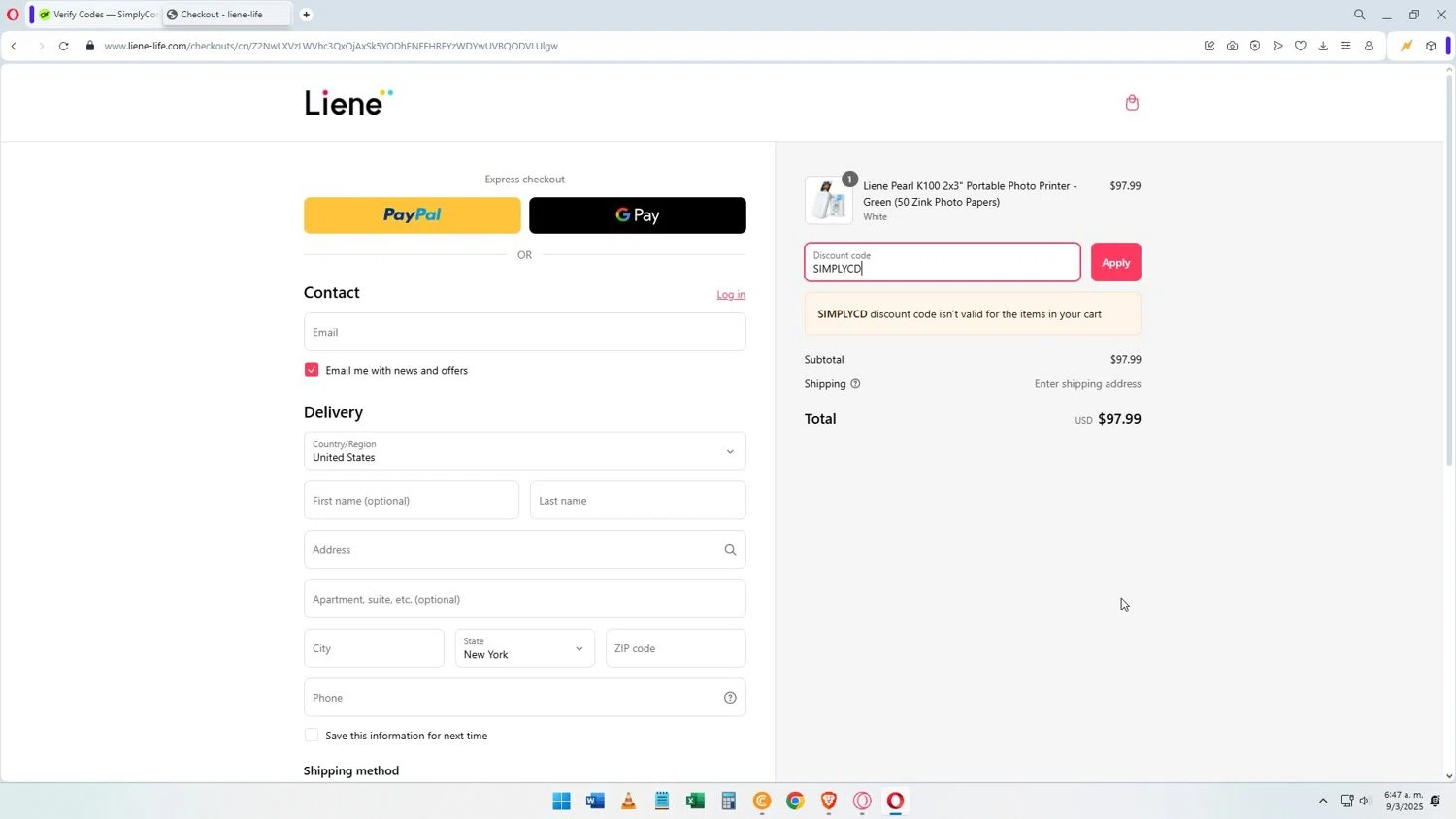This screenshot has height=819, width=1456.
Task: Click the Phone input field
Action: (x=525, y=698)
